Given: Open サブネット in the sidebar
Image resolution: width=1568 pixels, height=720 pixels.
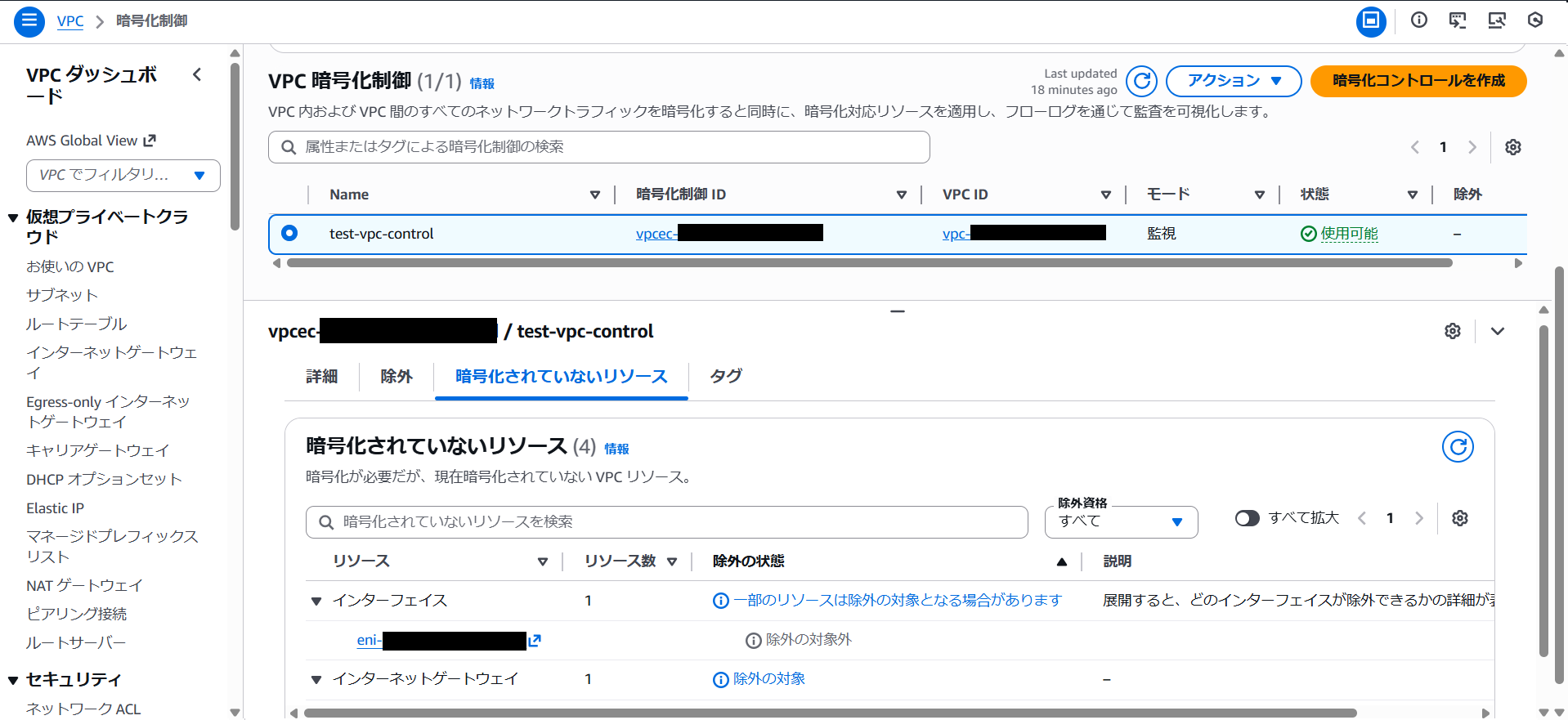Looking at the screenshot, I should [x=62, y=295].
